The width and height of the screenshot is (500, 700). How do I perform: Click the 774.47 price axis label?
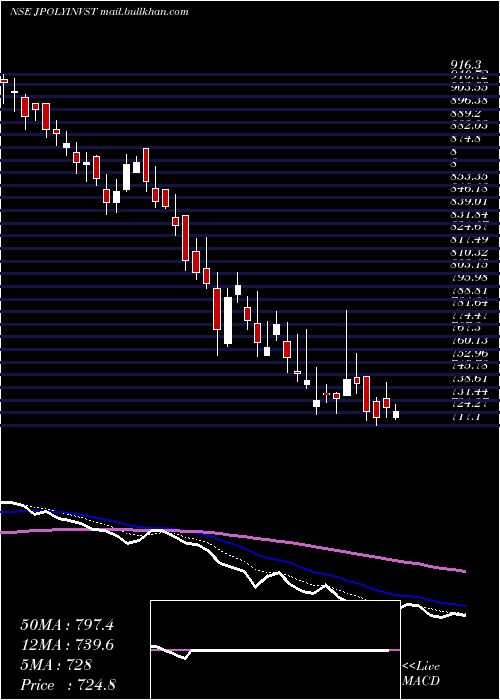[468, 316]
